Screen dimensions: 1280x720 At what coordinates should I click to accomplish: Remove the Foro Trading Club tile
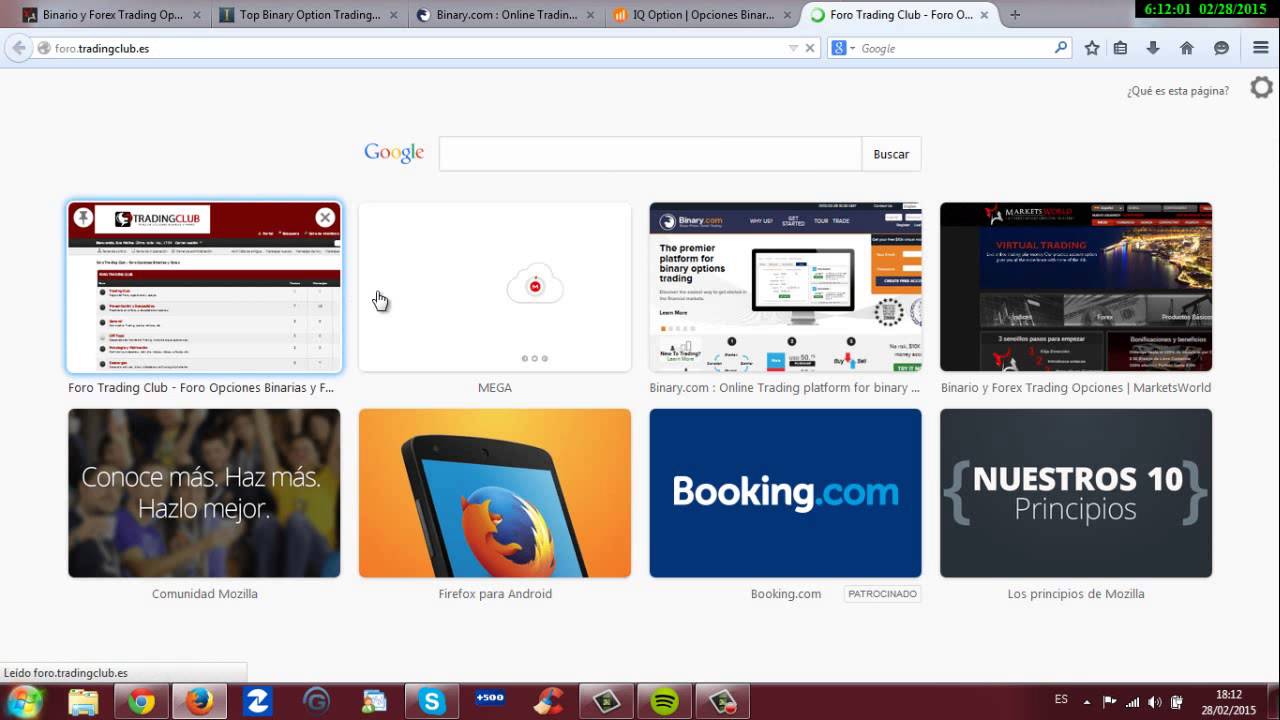tap(325, 217)
